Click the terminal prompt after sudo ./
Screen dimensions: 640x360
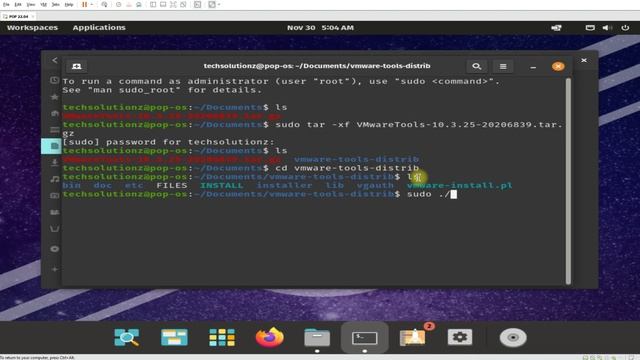point(453,194)
